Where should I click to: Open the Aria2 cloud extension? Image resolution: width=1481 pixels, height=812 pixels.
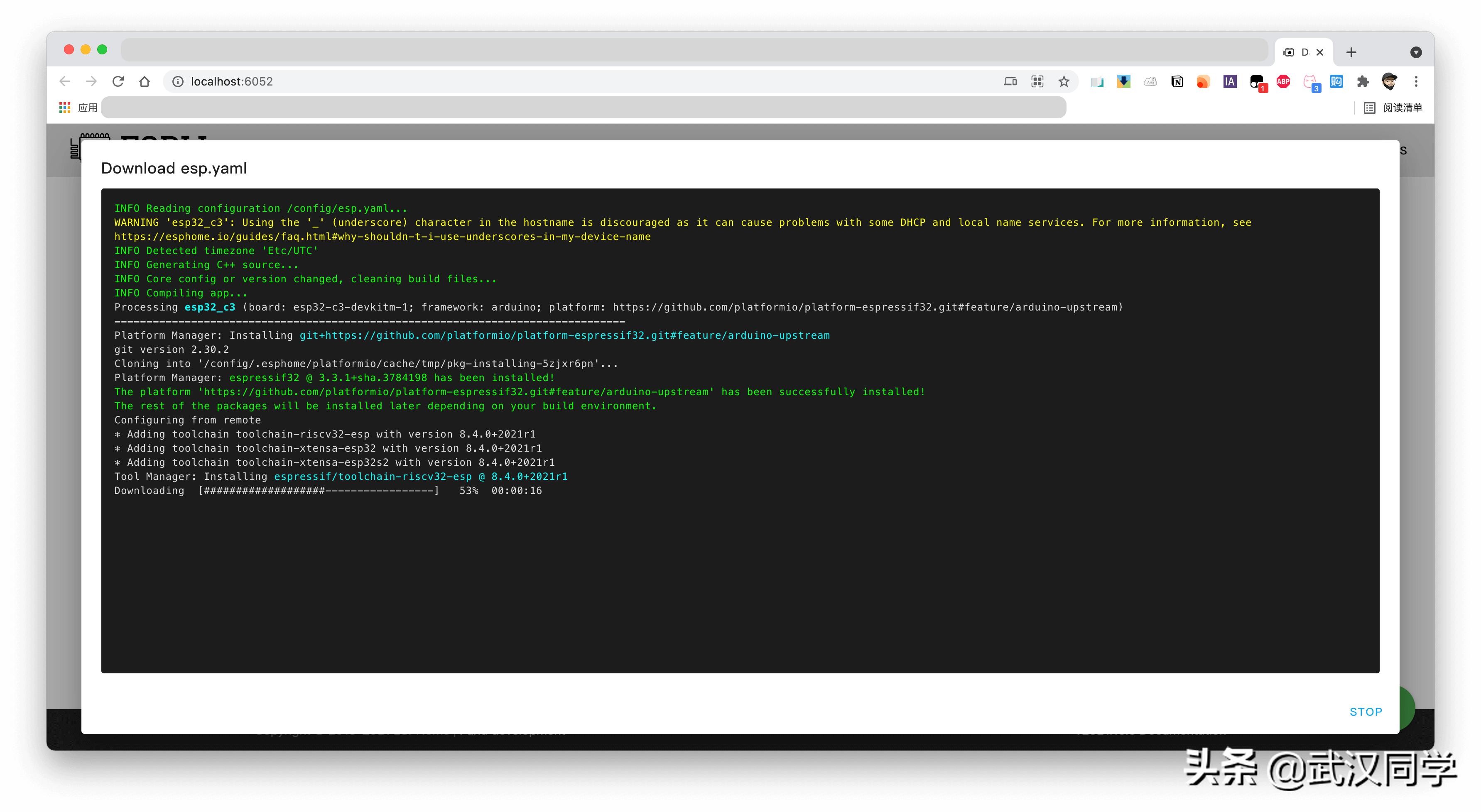[x=1150, y=82]
